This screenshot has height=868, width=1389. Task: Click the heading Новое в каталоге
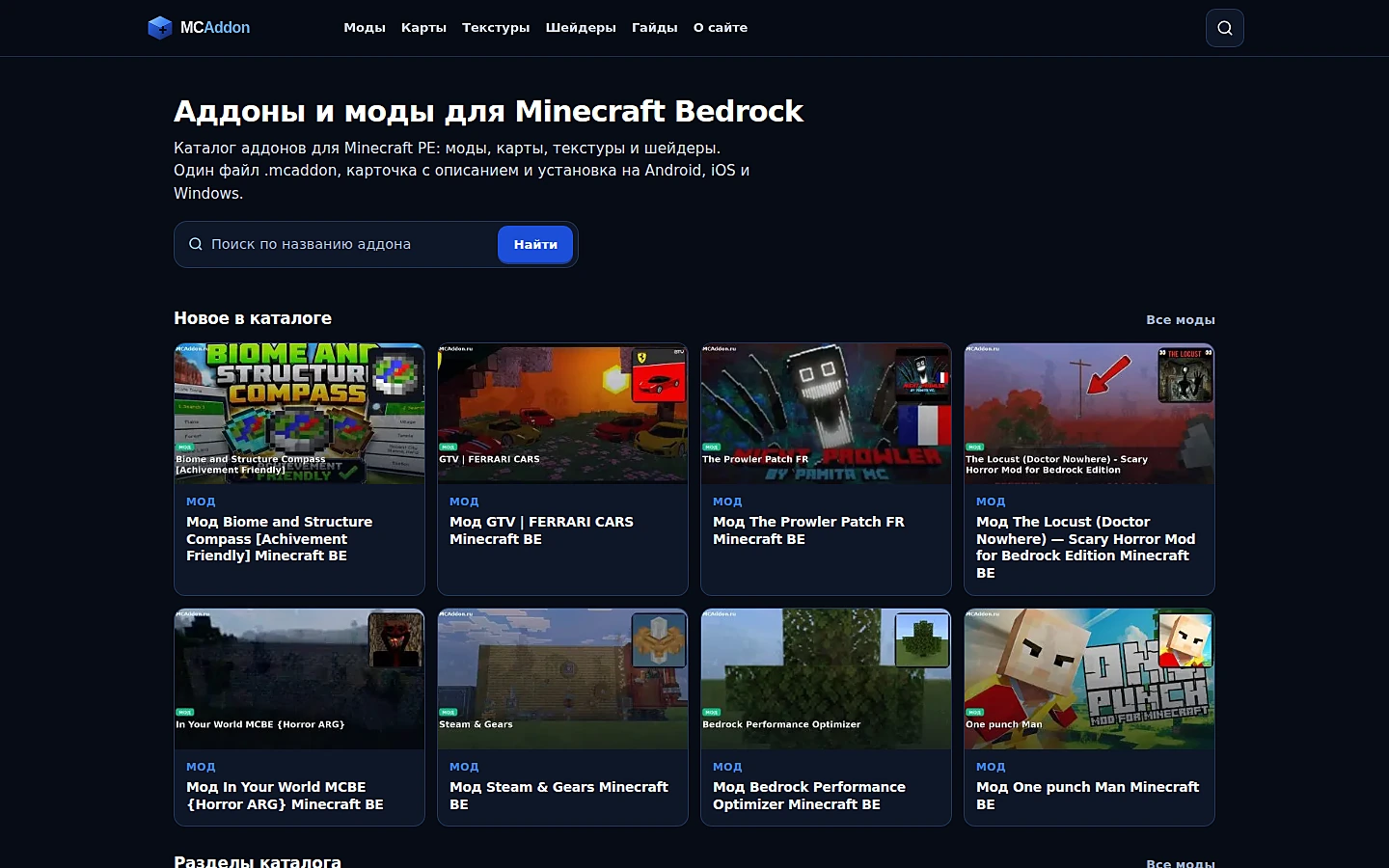point(253,318)
